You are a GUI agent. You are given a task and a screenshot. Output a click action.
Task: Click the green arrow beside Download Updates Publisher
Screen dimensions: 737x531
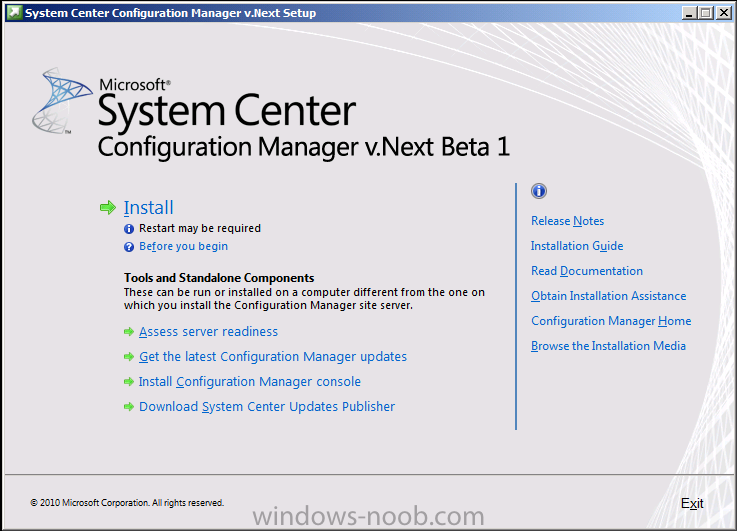tap(129, 406)
